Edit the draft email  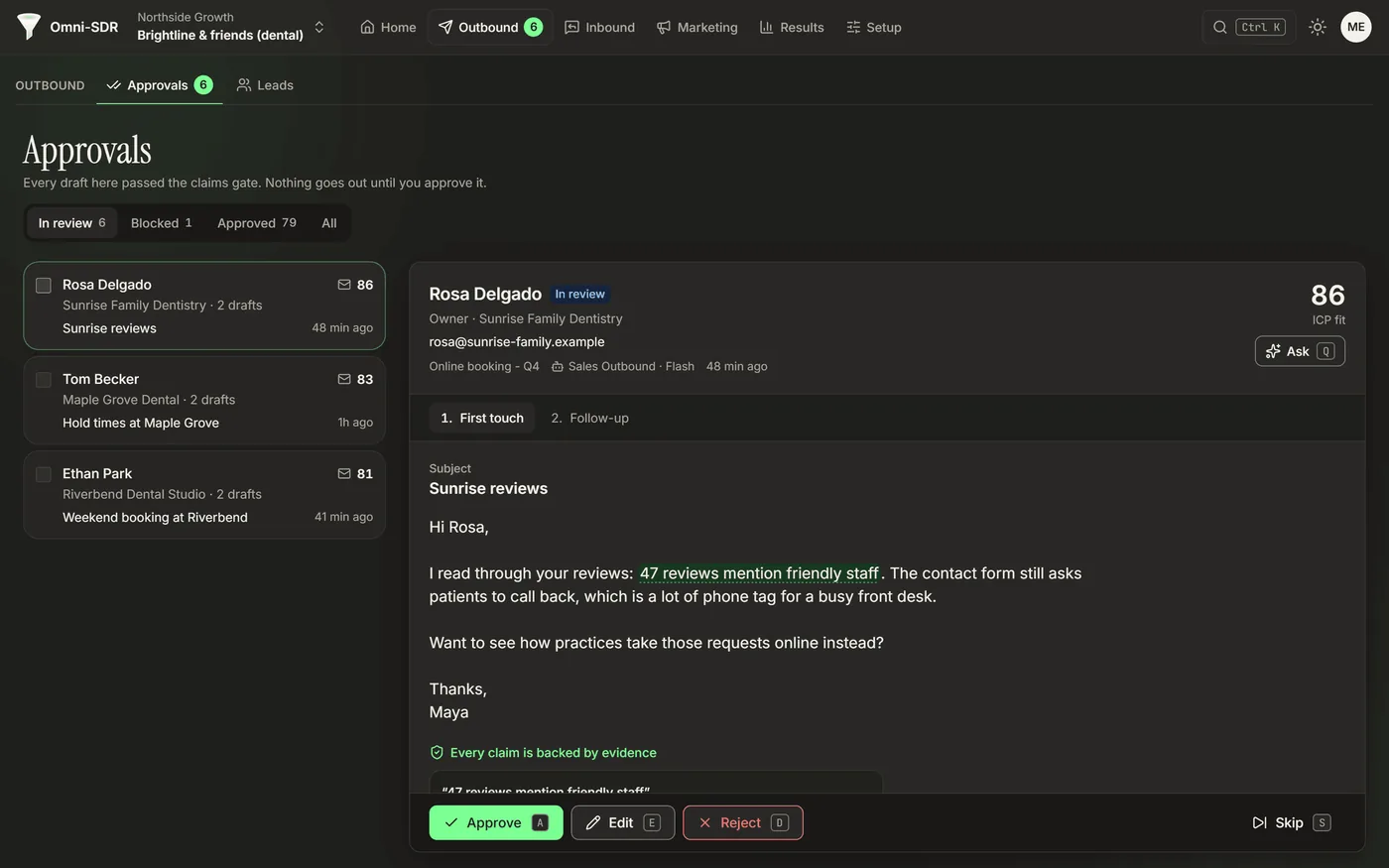pos(623,822)
